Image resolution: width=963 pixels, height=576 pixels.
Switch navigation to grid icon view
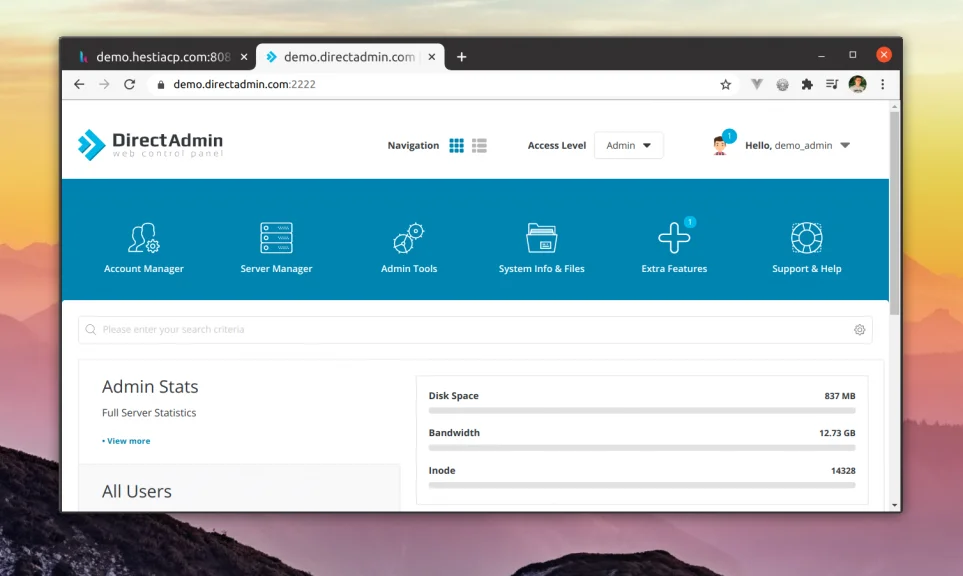456,146
